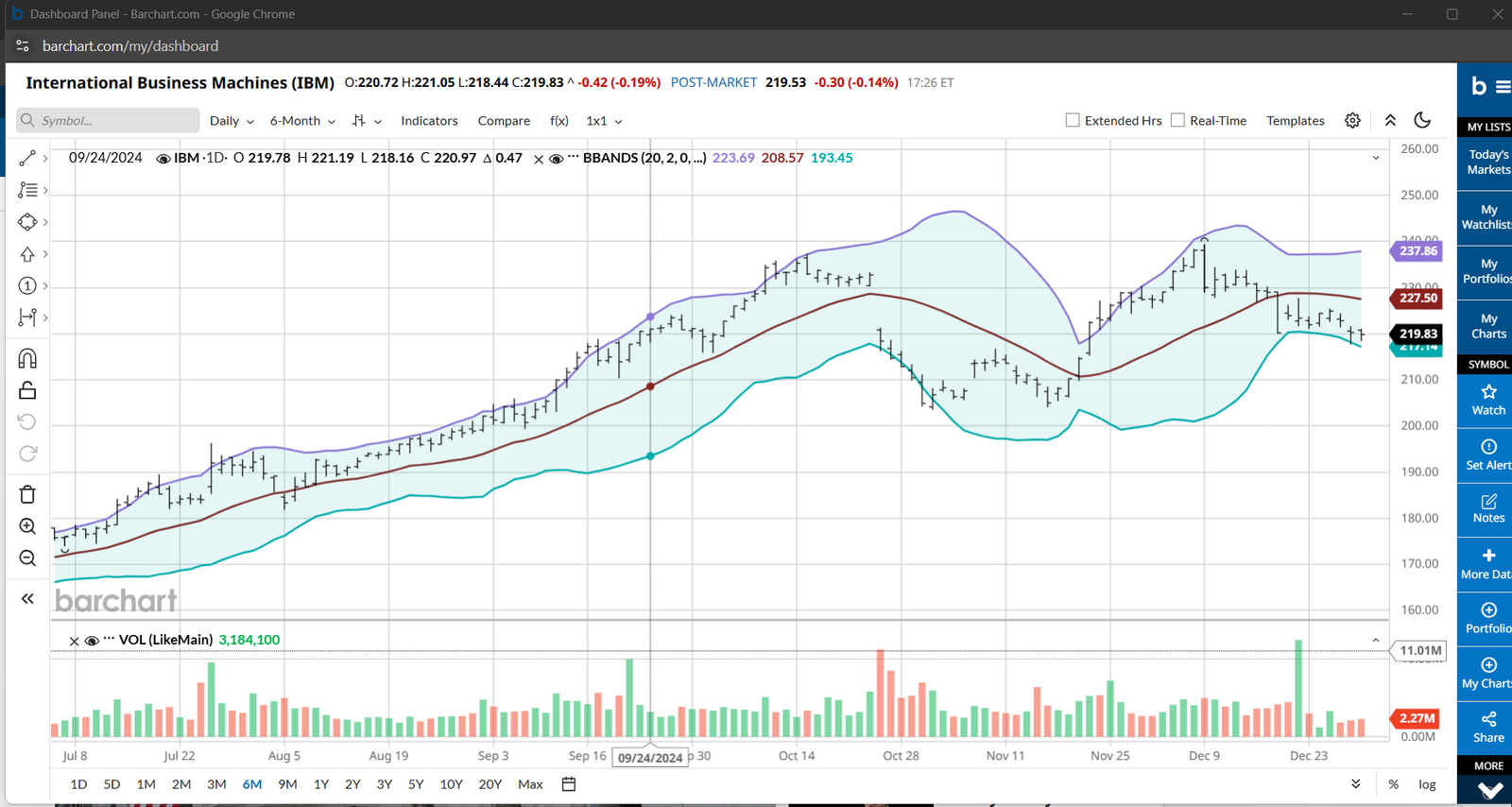The height and width of the screenshot is (807, 1512).
Task: Switch to dark mode moon icon
Action: click(x=1422, y=120)
